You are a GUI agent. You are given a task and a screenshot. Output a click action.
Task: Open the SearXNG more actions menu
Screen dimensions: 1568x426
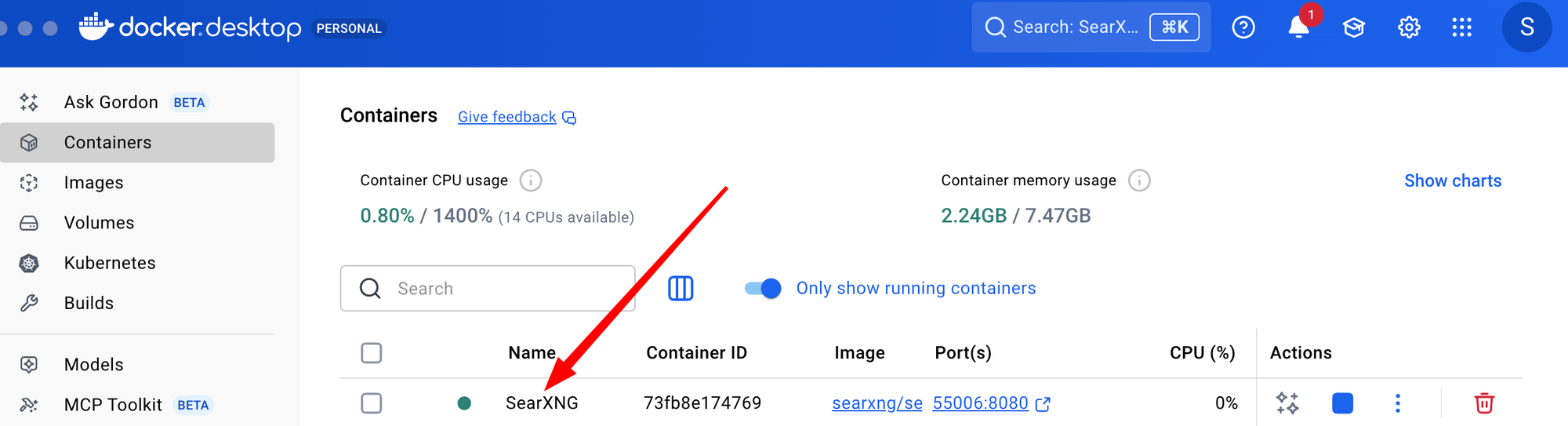click(x=1397, y=403)
